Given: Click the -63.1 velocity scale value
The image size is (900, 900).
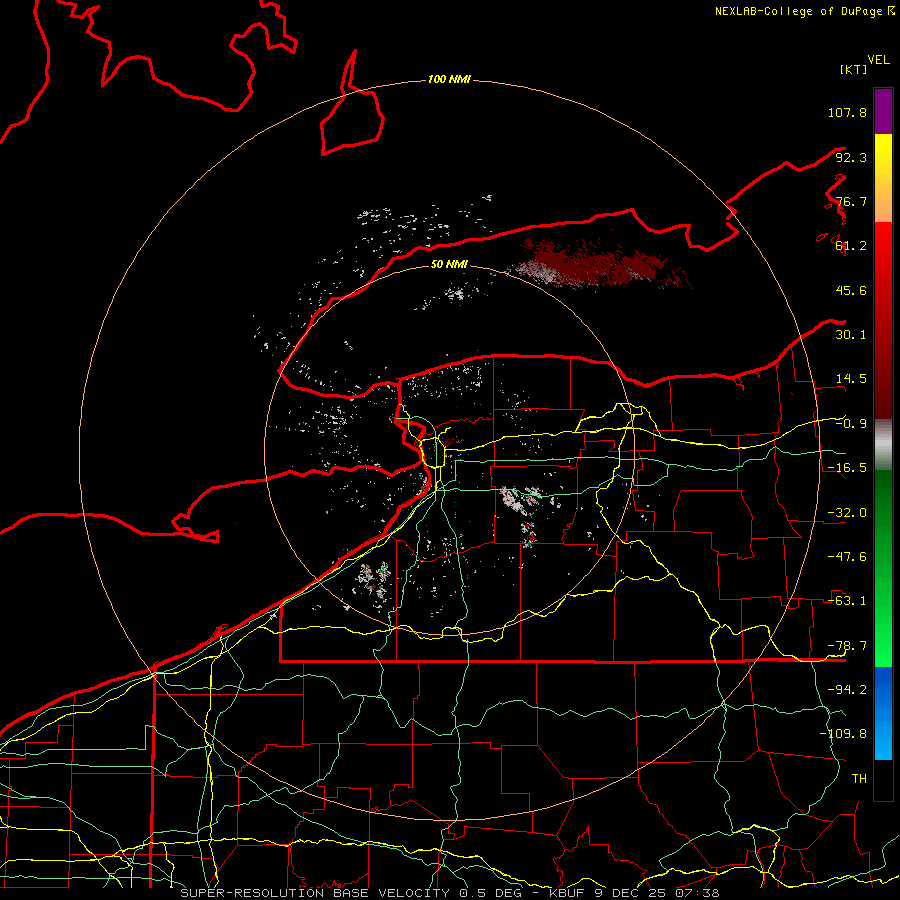Looking at the screenshot, I should click(x=847, y=601).
